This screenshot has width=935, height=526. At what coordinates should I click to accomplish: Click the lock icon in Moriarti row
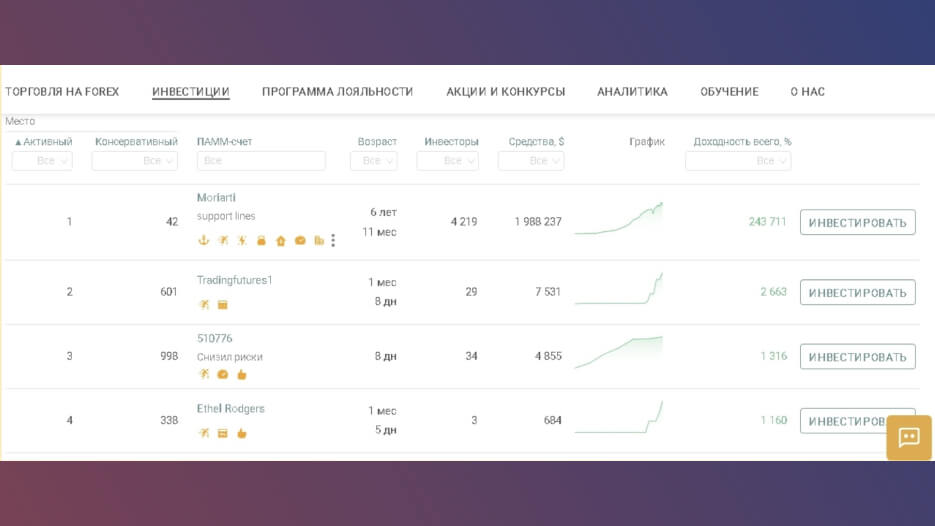click(x=261, y=240)
